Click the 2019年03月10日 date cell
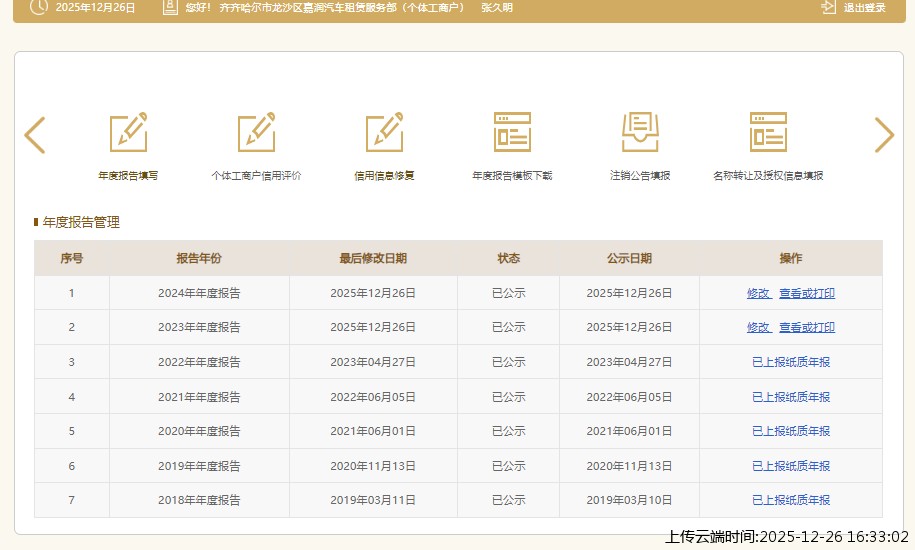The height and width of the screenshot is (550, 915). 629,500
